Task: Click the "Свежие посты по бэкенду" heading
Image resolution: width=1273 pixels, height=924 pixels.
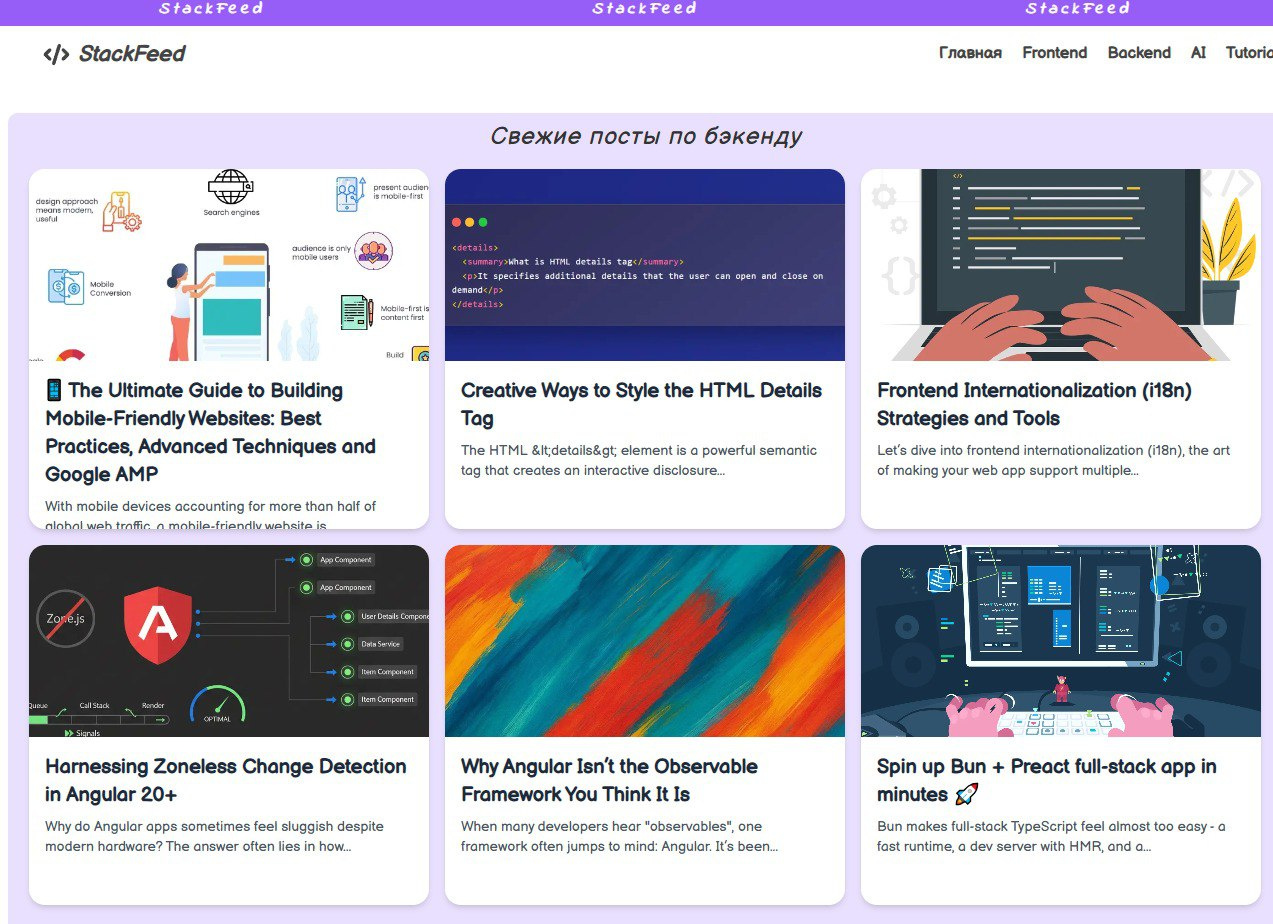Action: point(646,136)
